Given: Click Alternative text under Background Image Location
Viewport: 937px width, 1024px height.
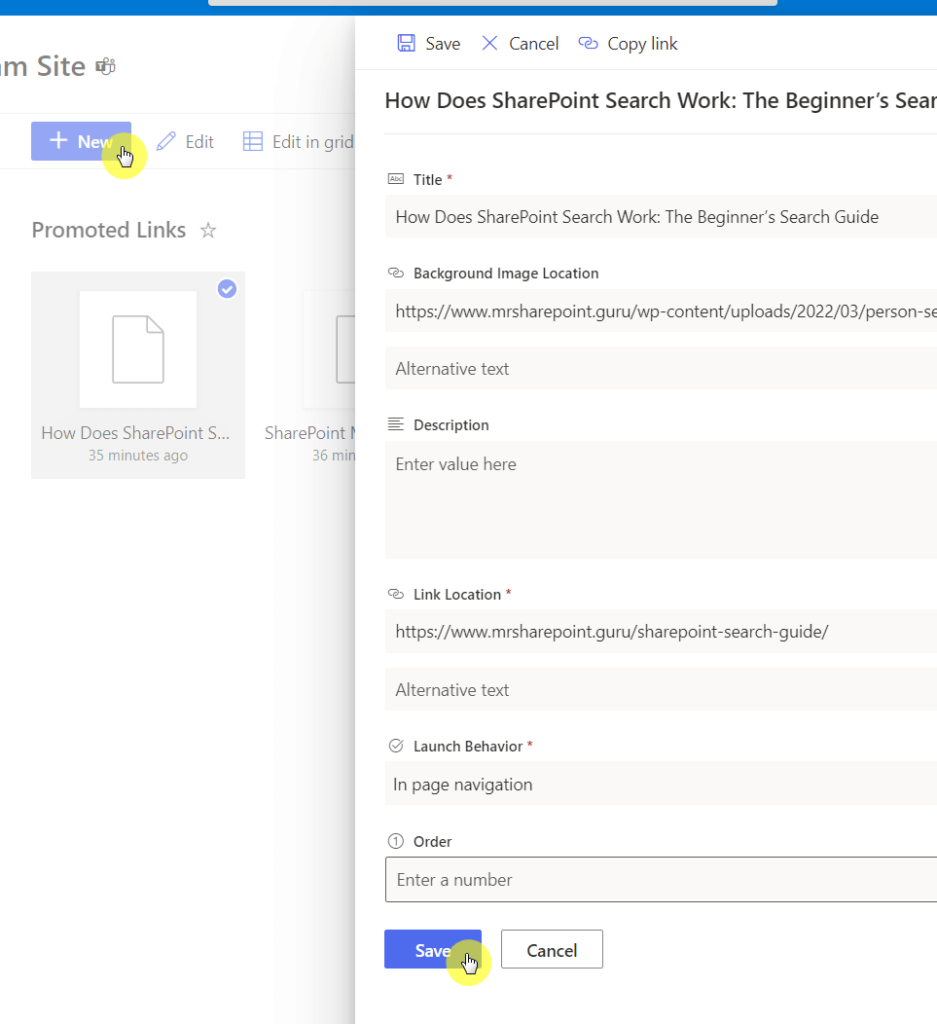Looking at the screenshot, I should 661,368.
